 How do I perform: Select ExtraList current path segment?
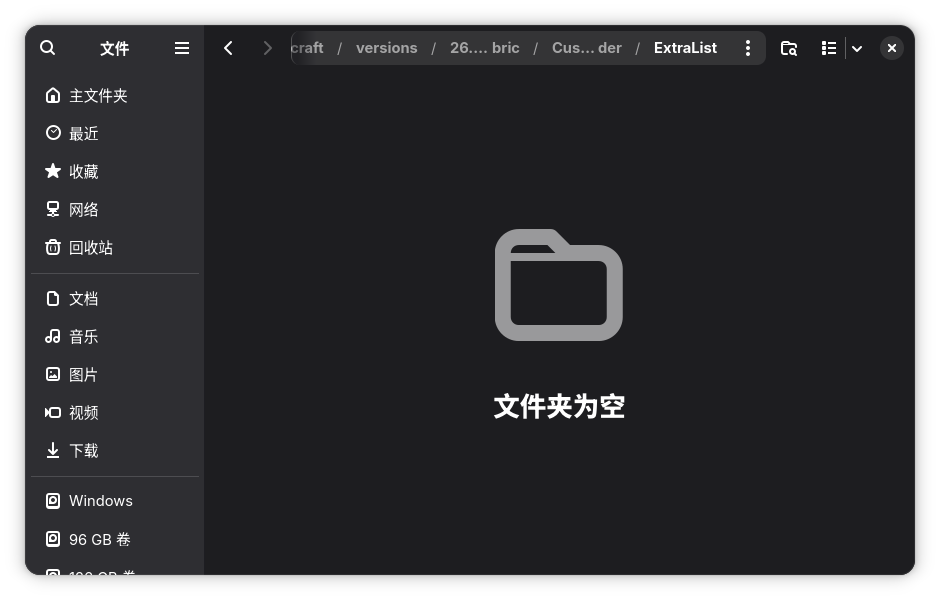(685, 48)
